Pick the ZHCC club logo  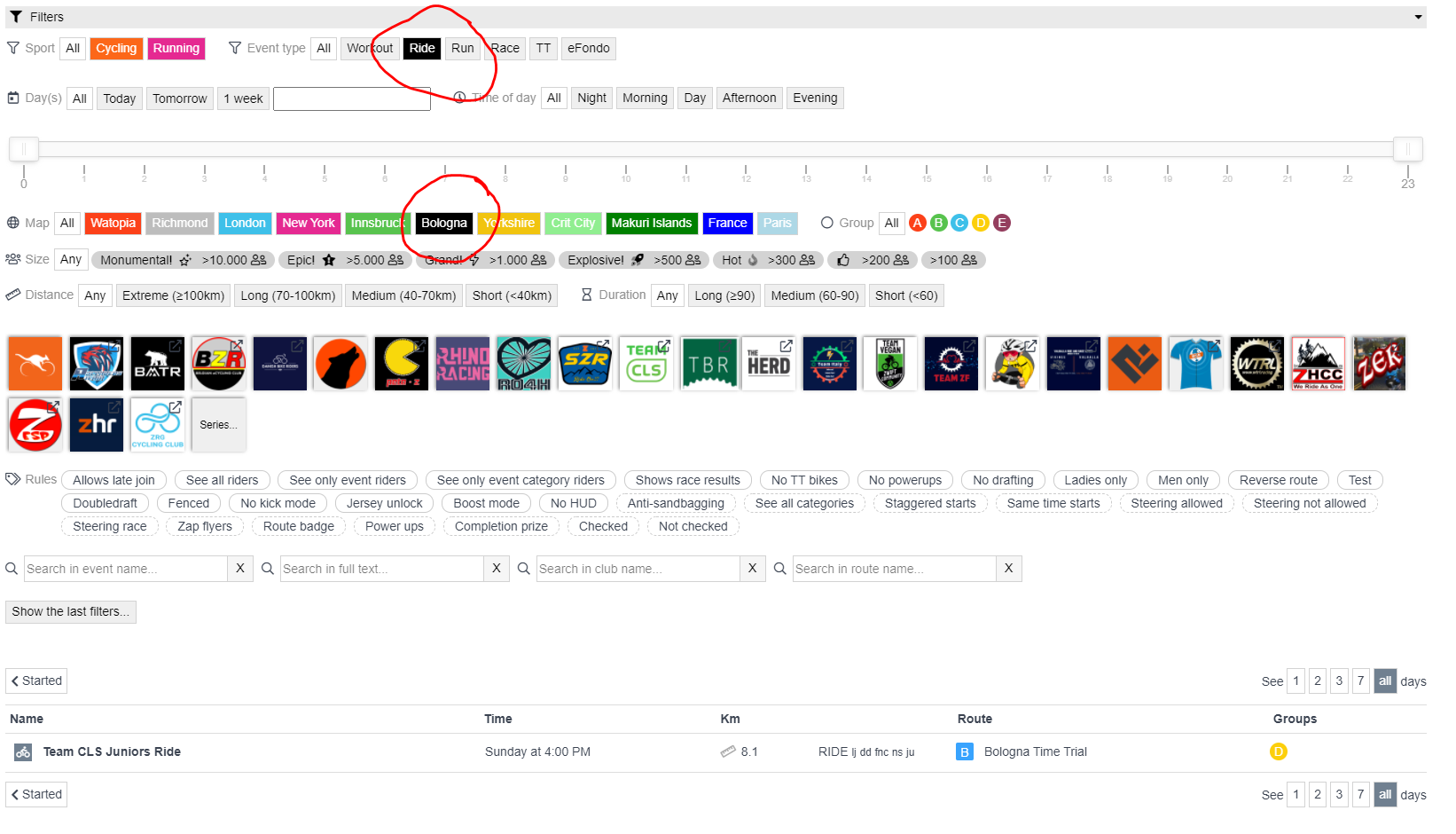coord(1319,364)
